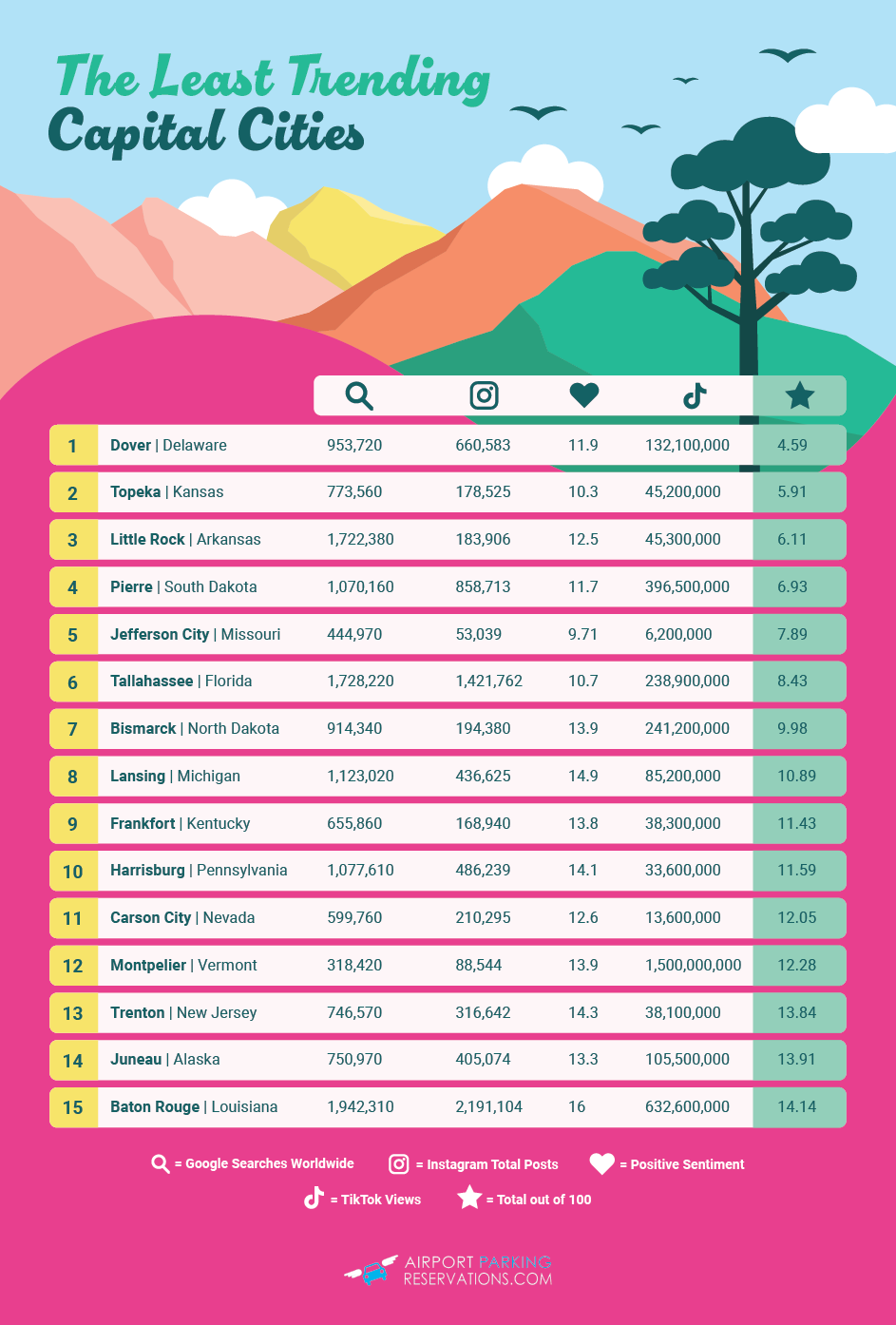Click the heart icon in table header

pyautogui.click(x=583, y=395)
